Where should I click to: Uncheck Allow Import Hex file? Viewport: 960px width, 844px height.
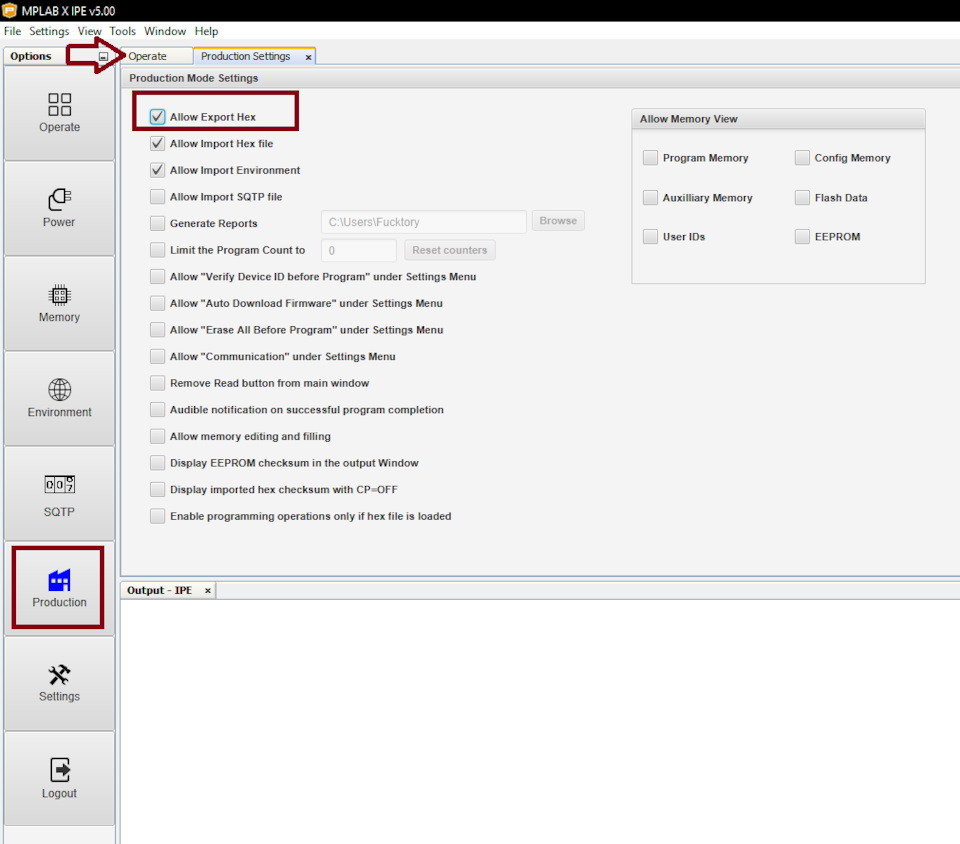(x=157, y=143)
